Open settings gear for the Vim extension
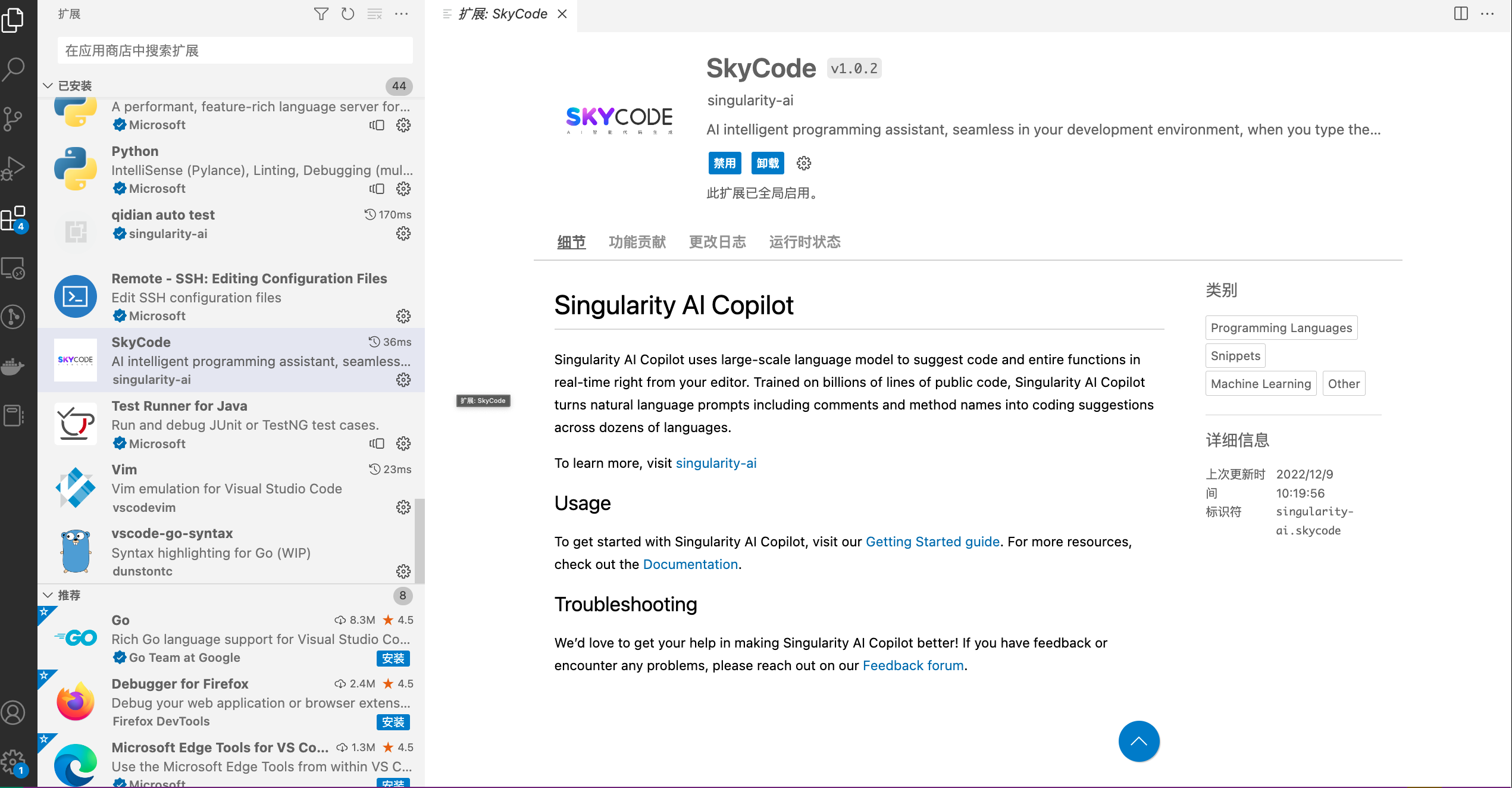 click(403, 508)
